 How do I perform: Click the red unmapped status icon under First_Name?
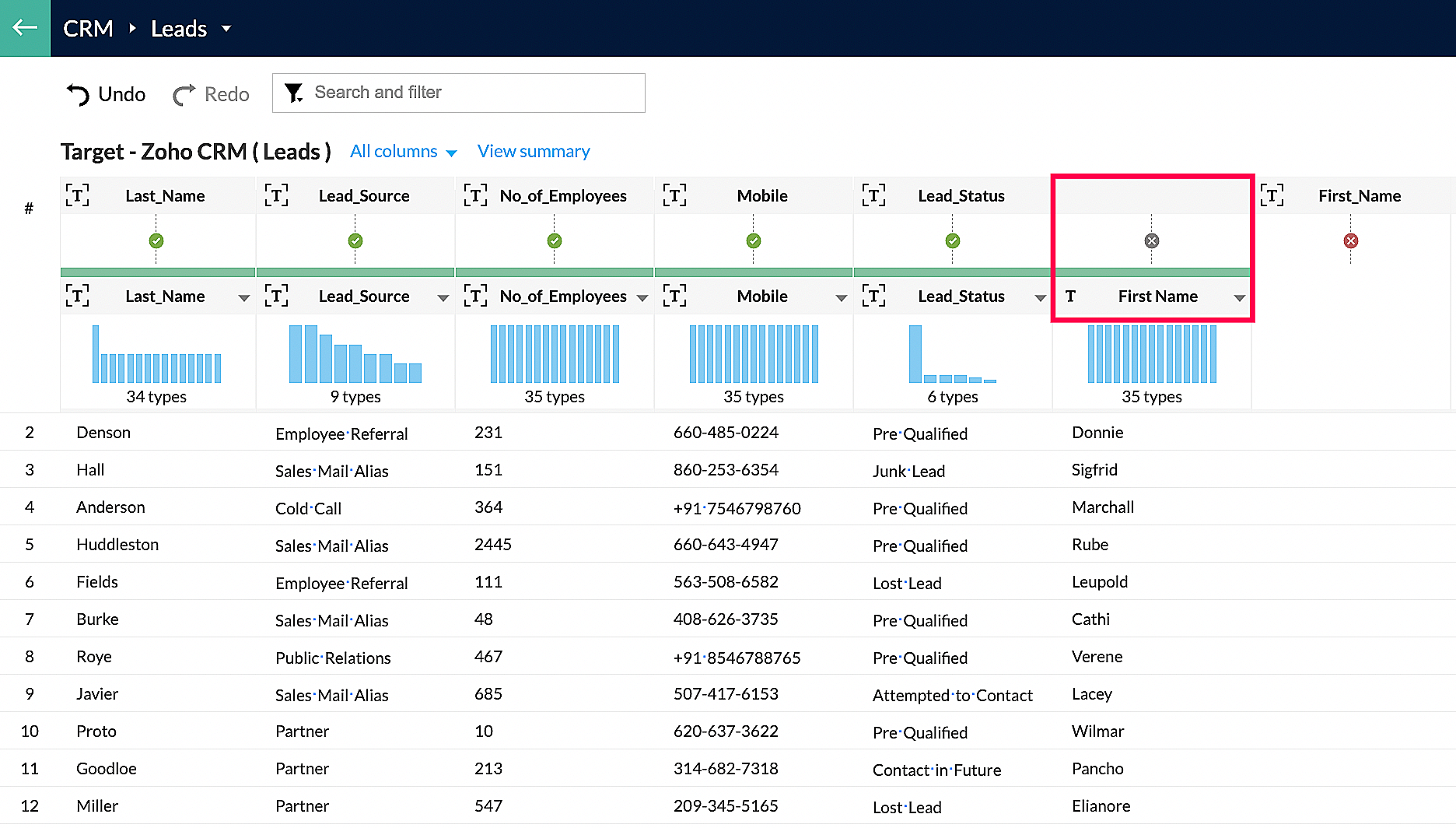(x=1350, y=241)
